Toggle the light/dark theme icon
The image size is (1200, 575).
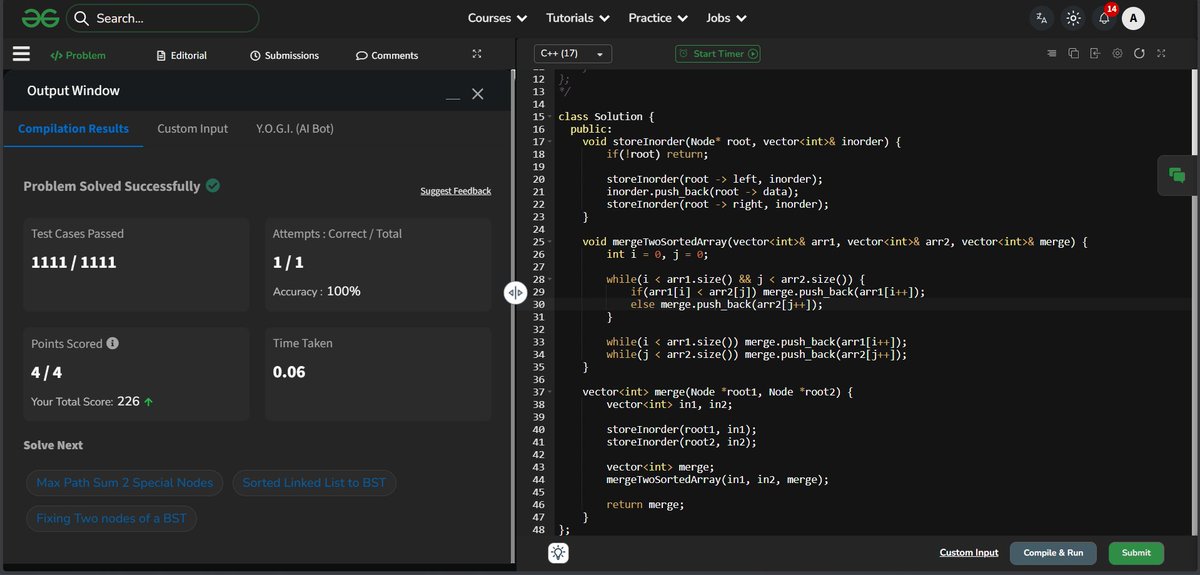(1073, 18)
